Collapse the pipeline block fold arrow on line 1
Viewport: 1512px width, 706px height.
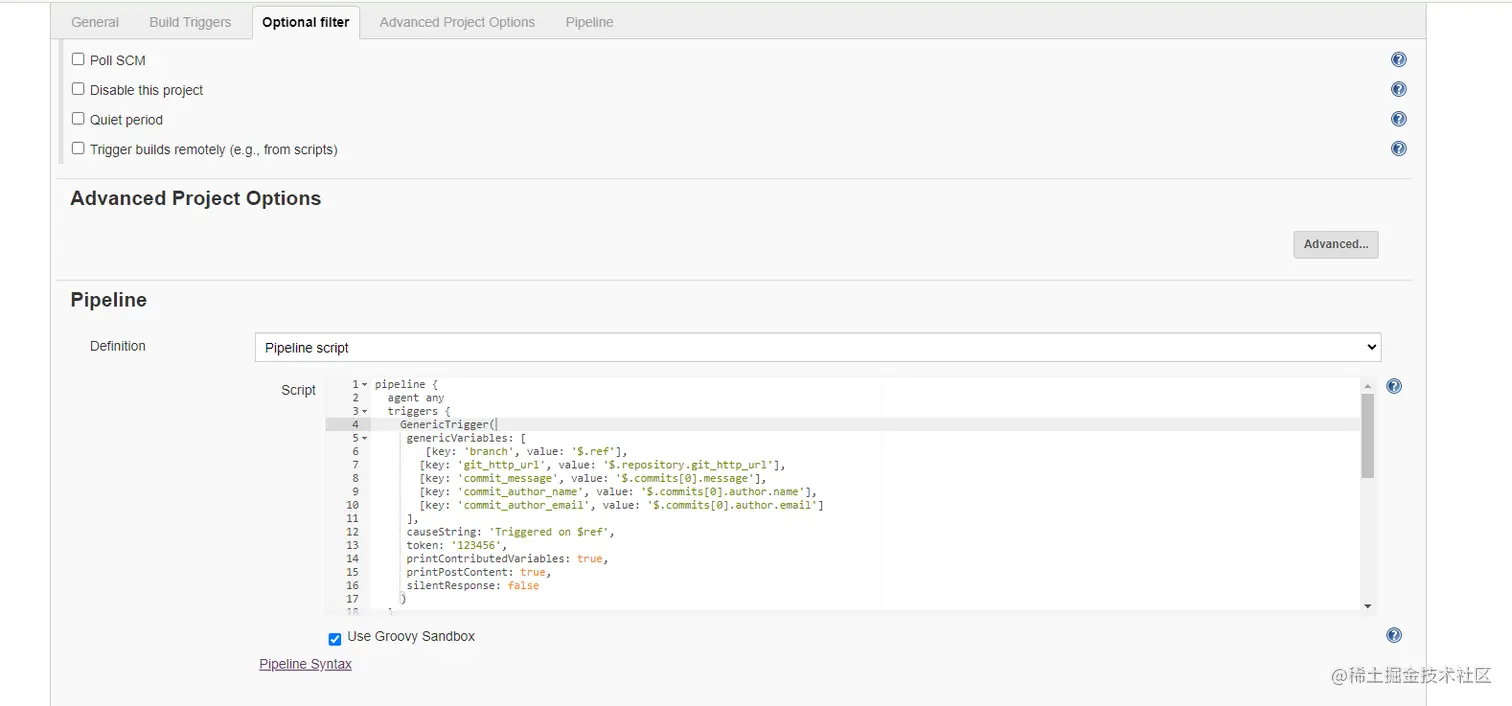(x=365, y=385)
